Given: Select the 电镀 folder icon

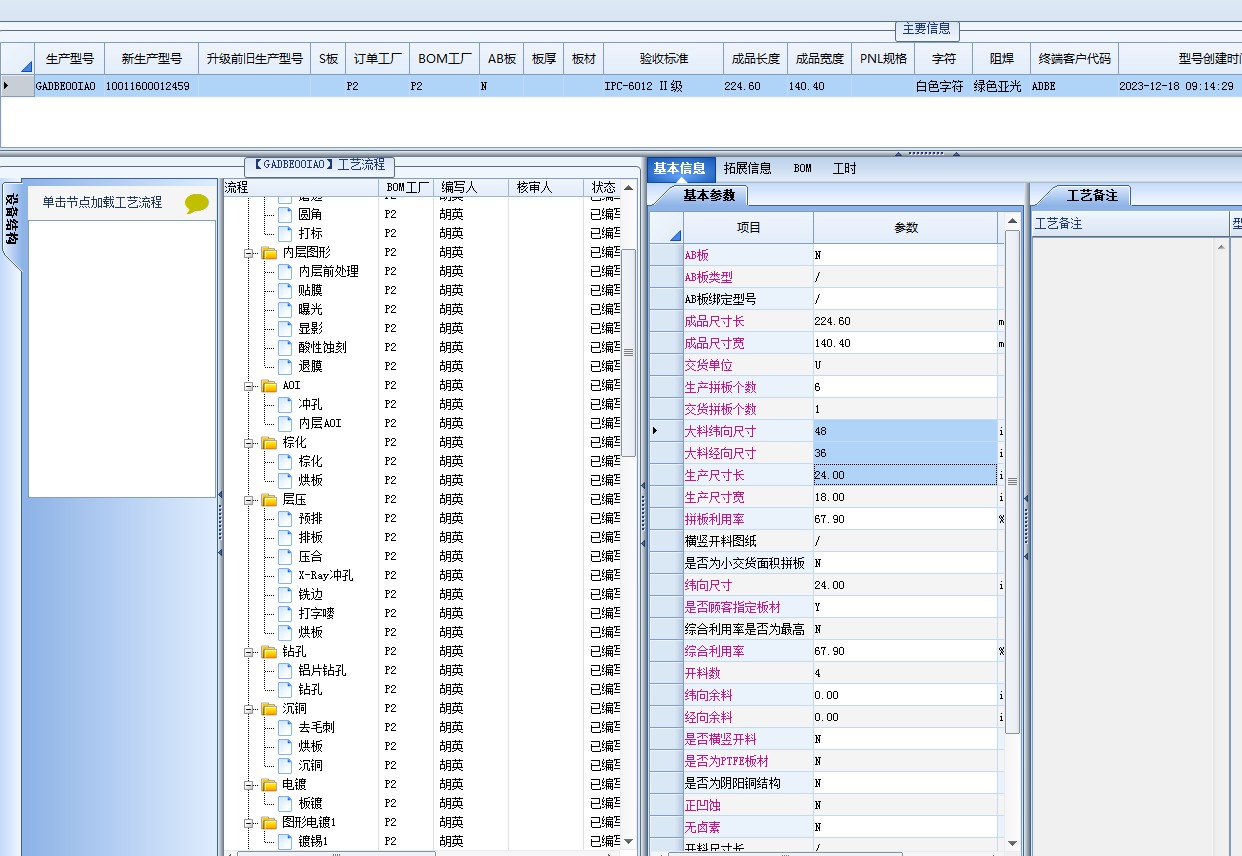Looking at the screenshot, I should [x=270, y=785].
